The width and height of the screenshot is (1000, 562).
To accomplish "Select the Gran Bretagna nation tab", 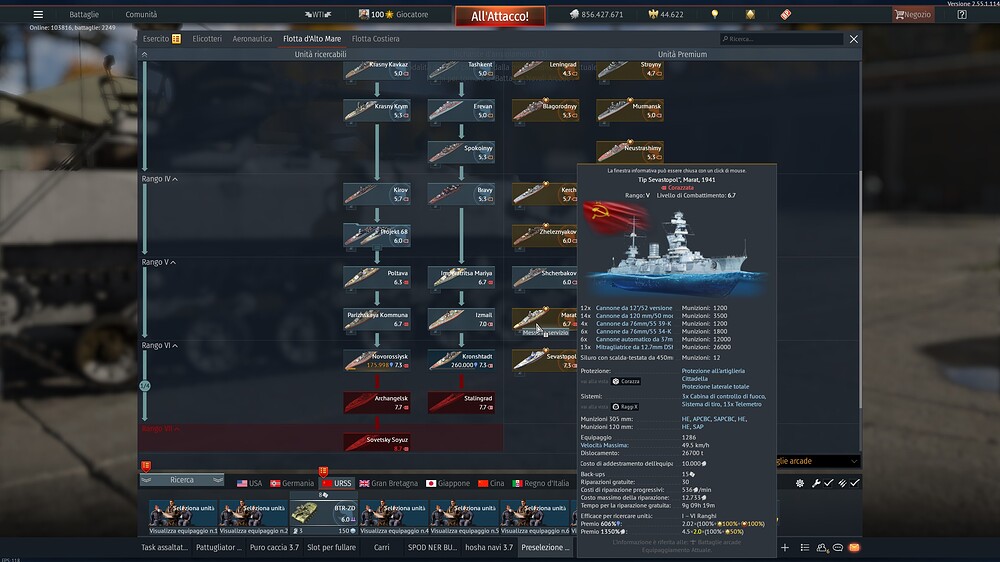I will 388,483.
